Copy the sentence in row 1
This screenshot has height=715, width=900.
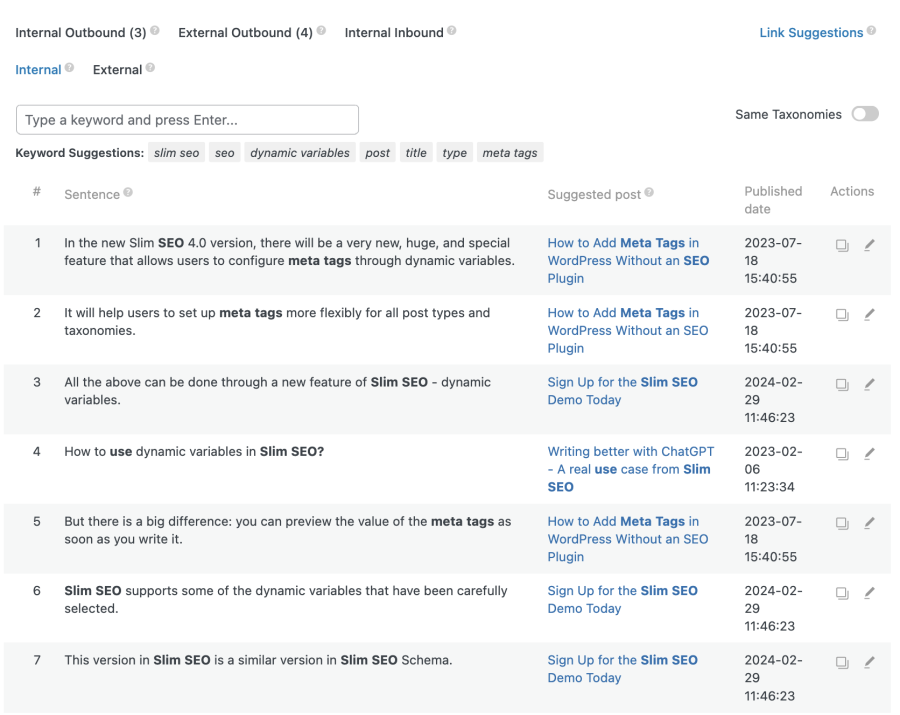[842, 246]
